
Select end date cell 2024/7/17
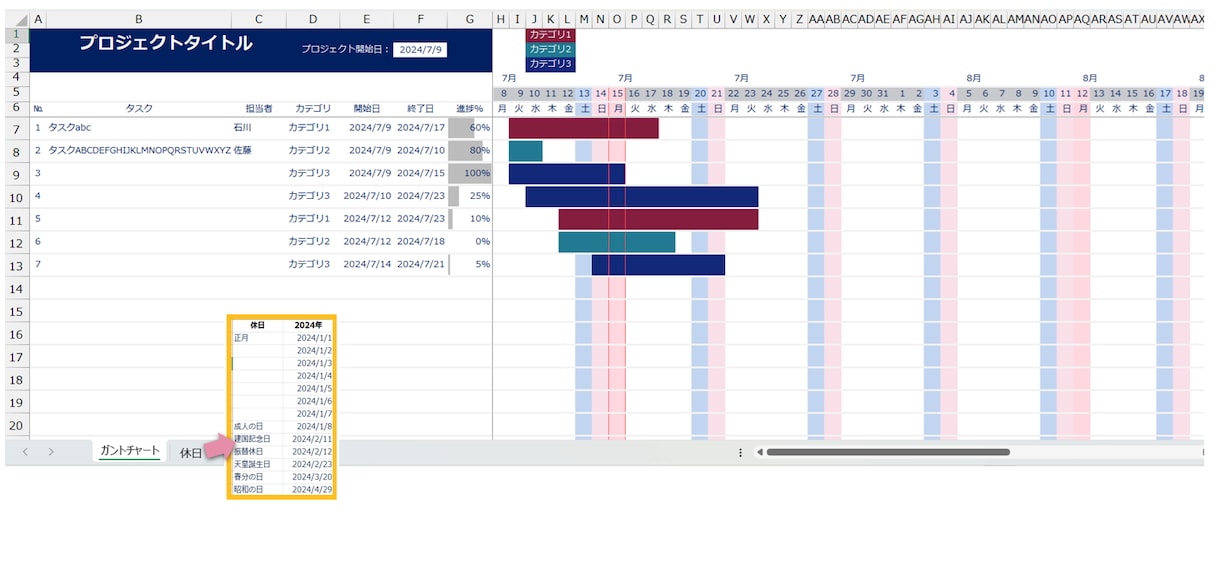(x=421, y=128)
